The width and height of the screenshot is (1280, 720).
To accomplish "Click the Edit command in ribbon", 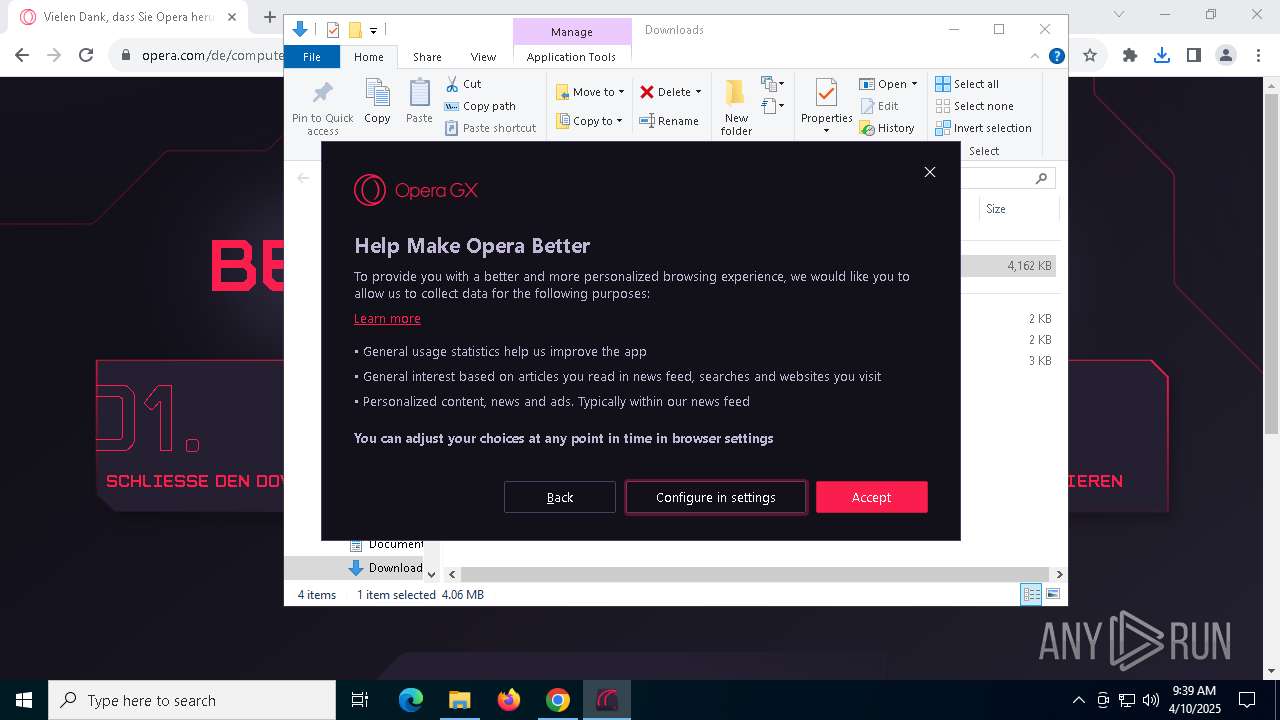I will pyautogui.click(x=879, y=106).
